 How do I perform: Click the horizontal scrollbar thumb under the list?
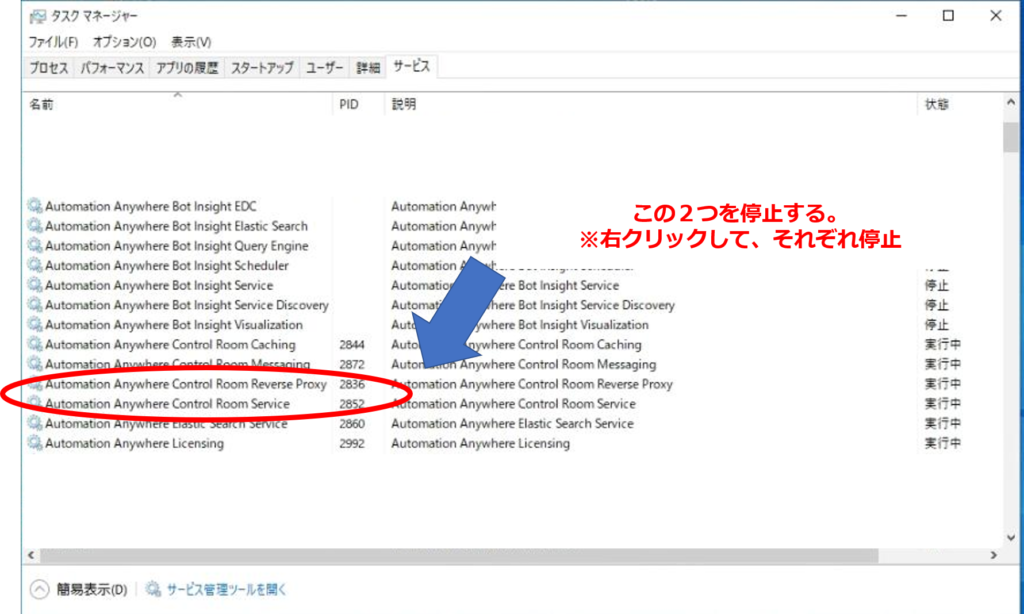(x=459, y=555)
